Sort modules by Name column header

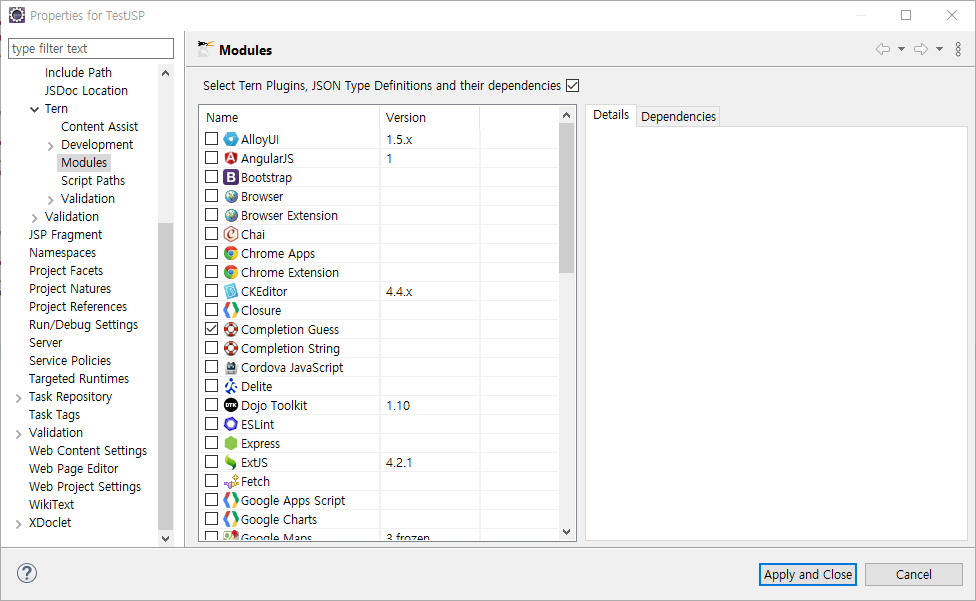tap(289, 118)
